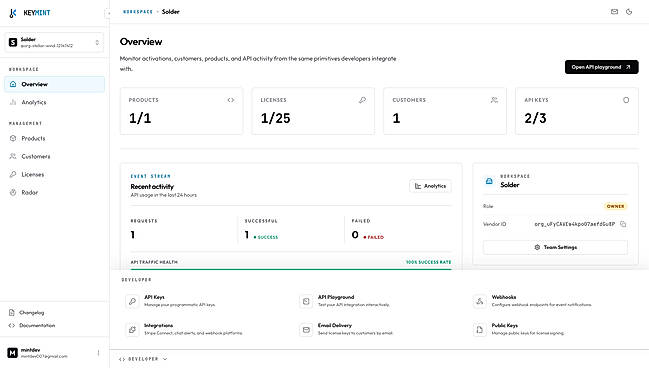This screenshot has height=368, width=649.
Task: Click the mintdev avatar
Action: (12, 353)
